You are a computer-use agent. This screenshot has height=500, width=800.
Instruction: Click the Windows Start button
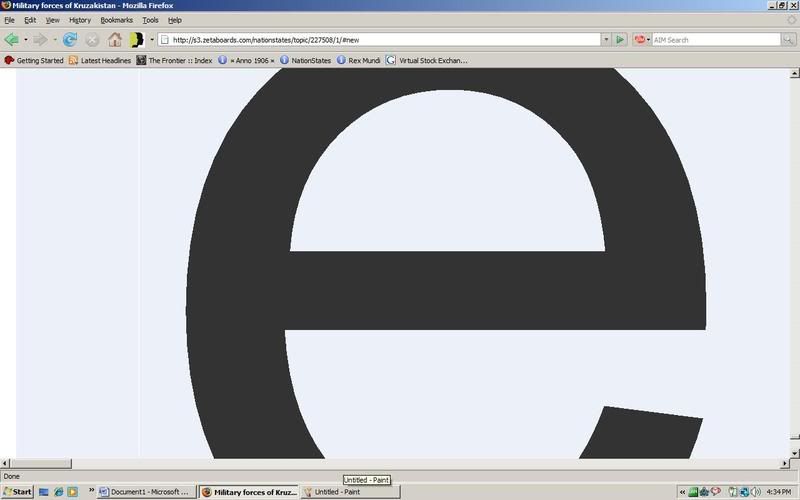(17, 492)
